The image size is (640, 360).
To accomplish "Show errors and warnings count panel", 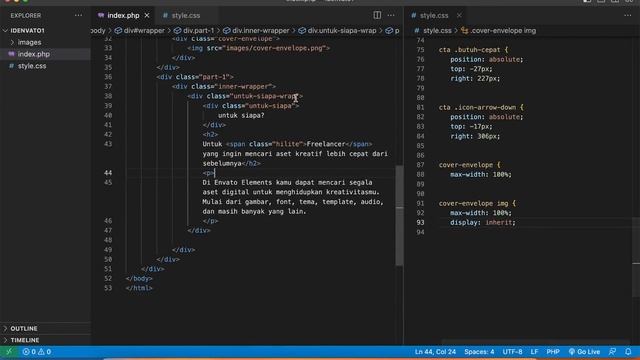I will 37,351.
